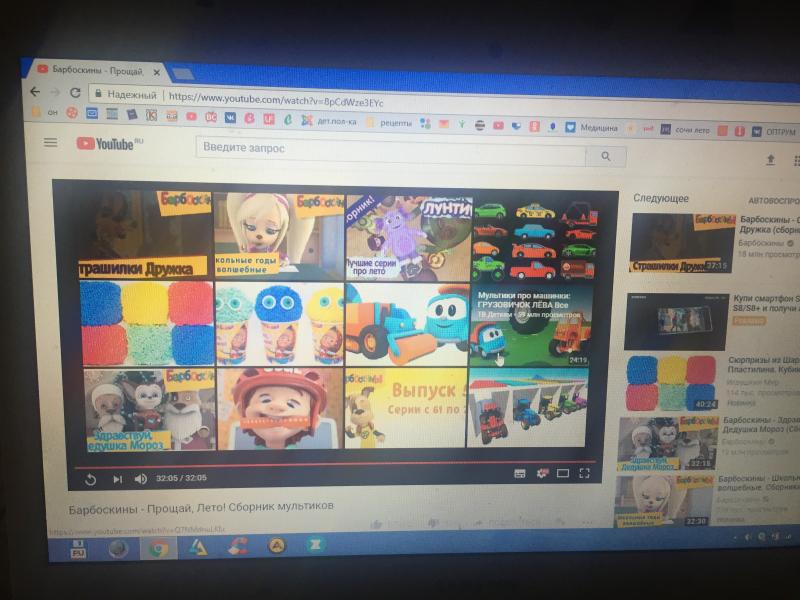The width and height of the screenshot is (800, 600).
Task: Open the sidebar Купи смартфон S8 ad
Action: pos(677,321)
